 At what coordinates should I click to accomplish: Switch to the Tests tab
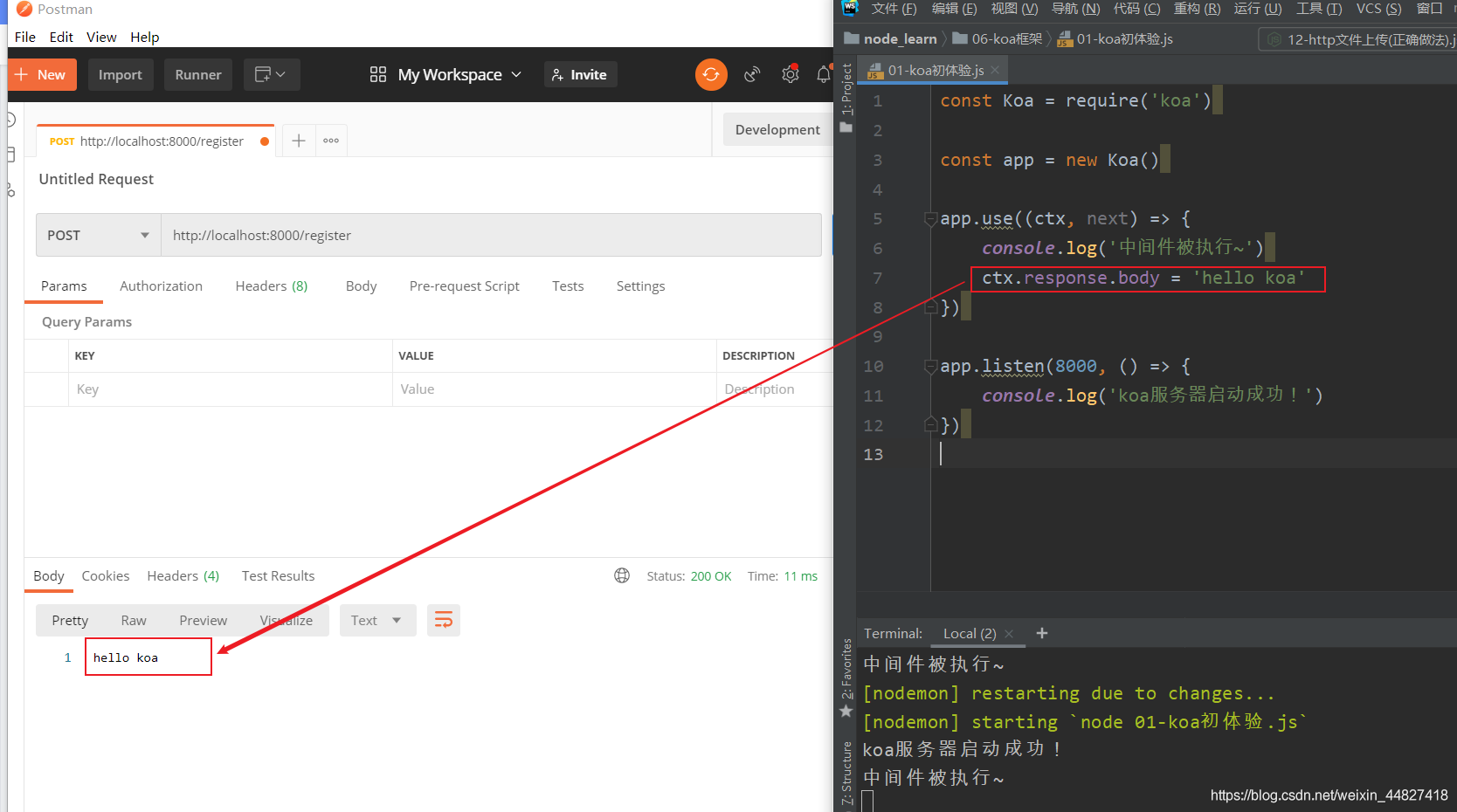(x=568, y=286)
